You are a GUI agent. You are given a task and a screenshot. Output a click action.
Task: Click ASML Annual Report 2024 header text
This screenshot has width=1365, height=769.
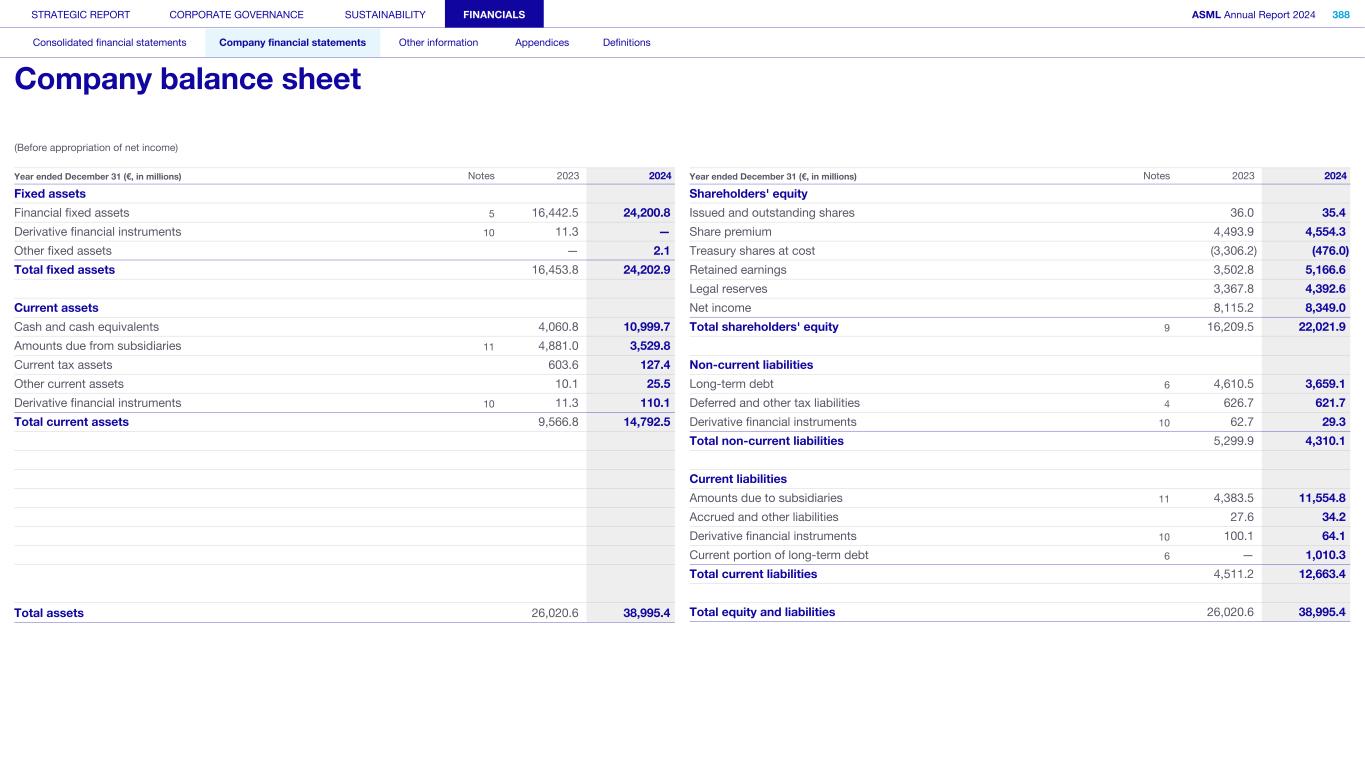tap(1253, 15)
